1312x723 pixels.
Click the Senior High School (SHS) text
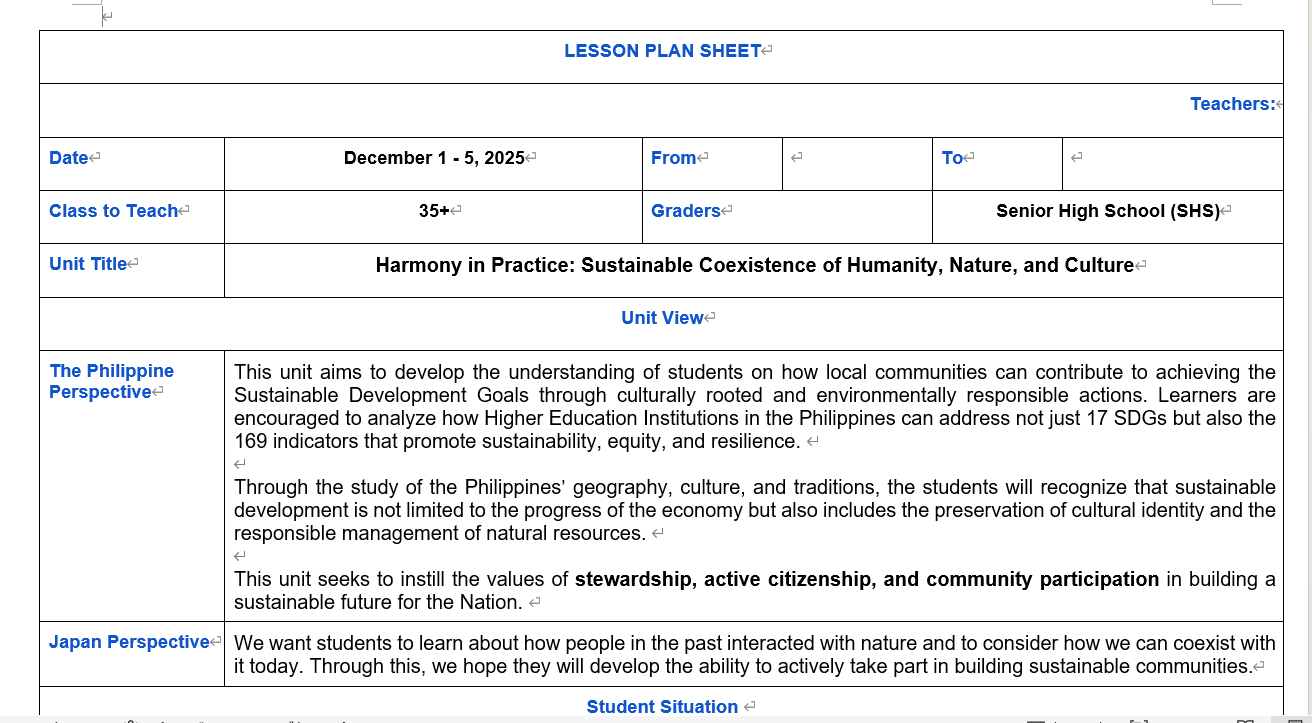click(1108, 211)
